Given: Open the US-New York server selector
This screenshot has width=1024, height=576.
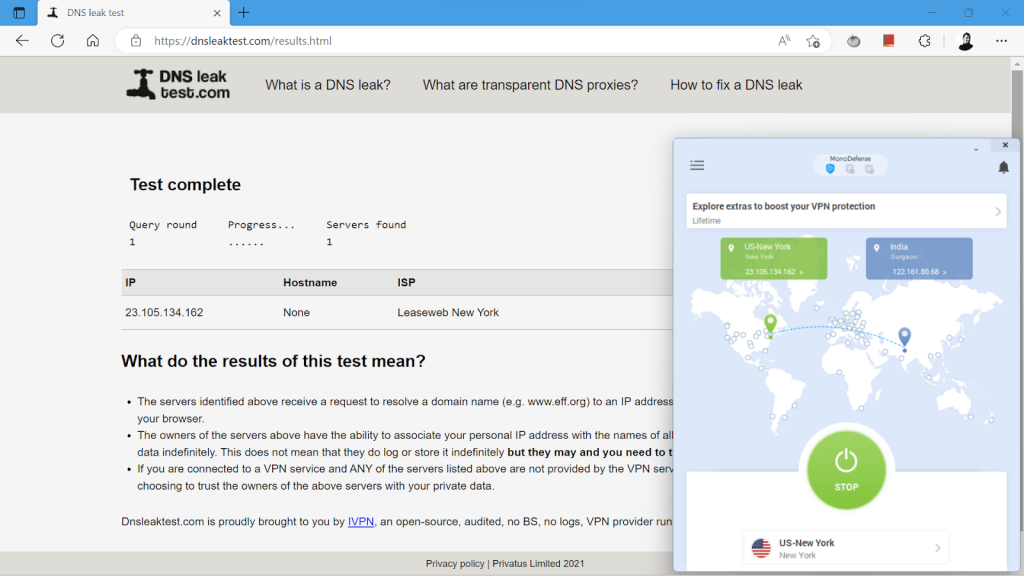Looking at the screenshot, I should coord(846,548).
